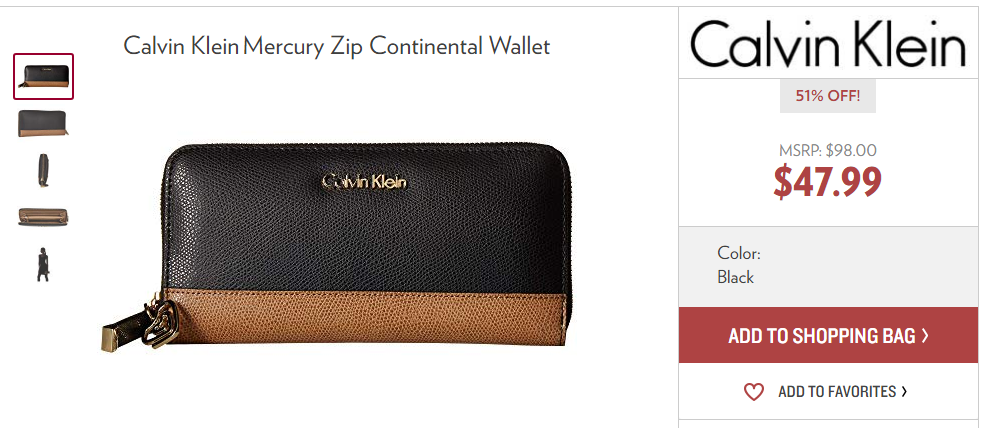The image size is (984, 428).
Task: Show the back-view wallet thumbnail
Action: [x=43, y=124]
